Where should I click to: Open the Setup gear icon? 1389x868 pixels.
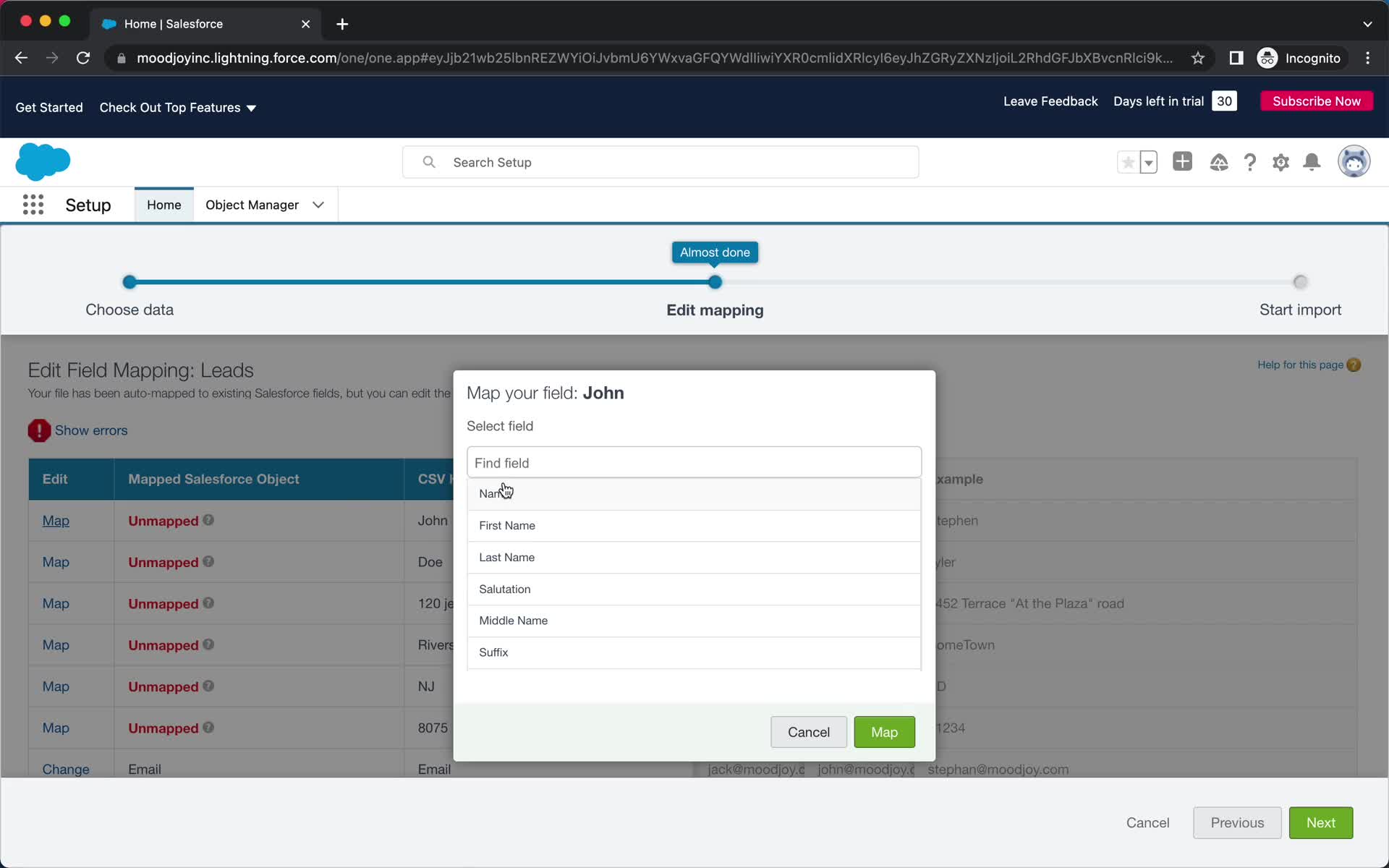coord(1281,162)
